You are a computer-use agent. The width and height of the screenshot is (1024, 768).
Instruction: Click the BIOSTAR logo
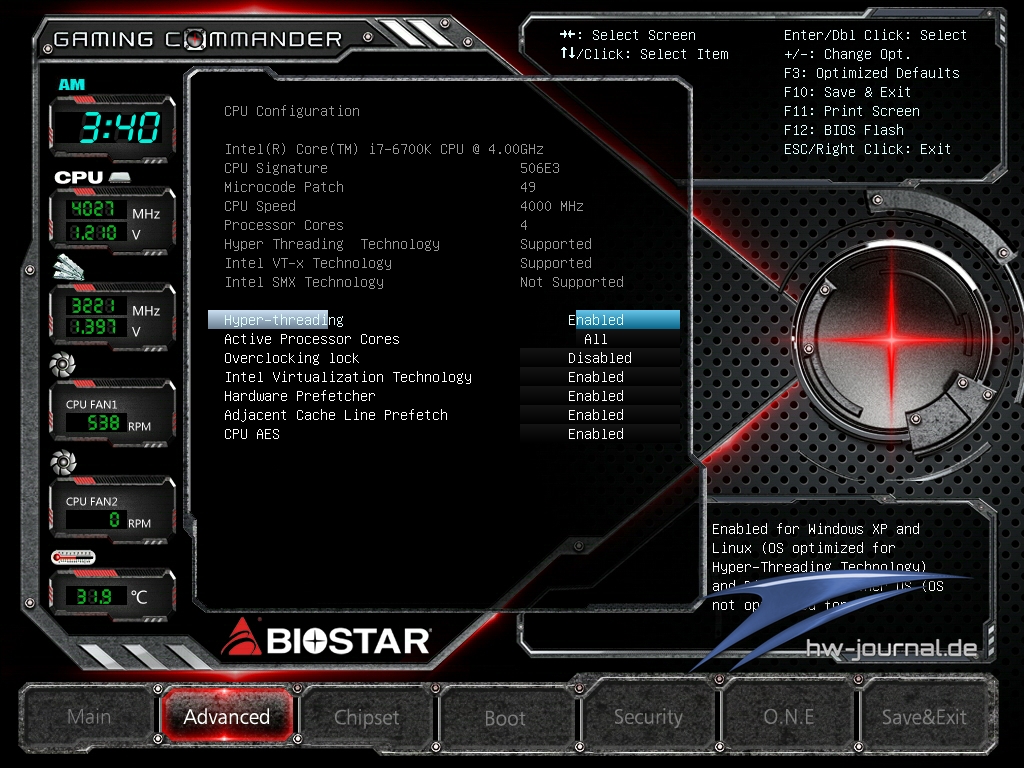click(325, 639)
